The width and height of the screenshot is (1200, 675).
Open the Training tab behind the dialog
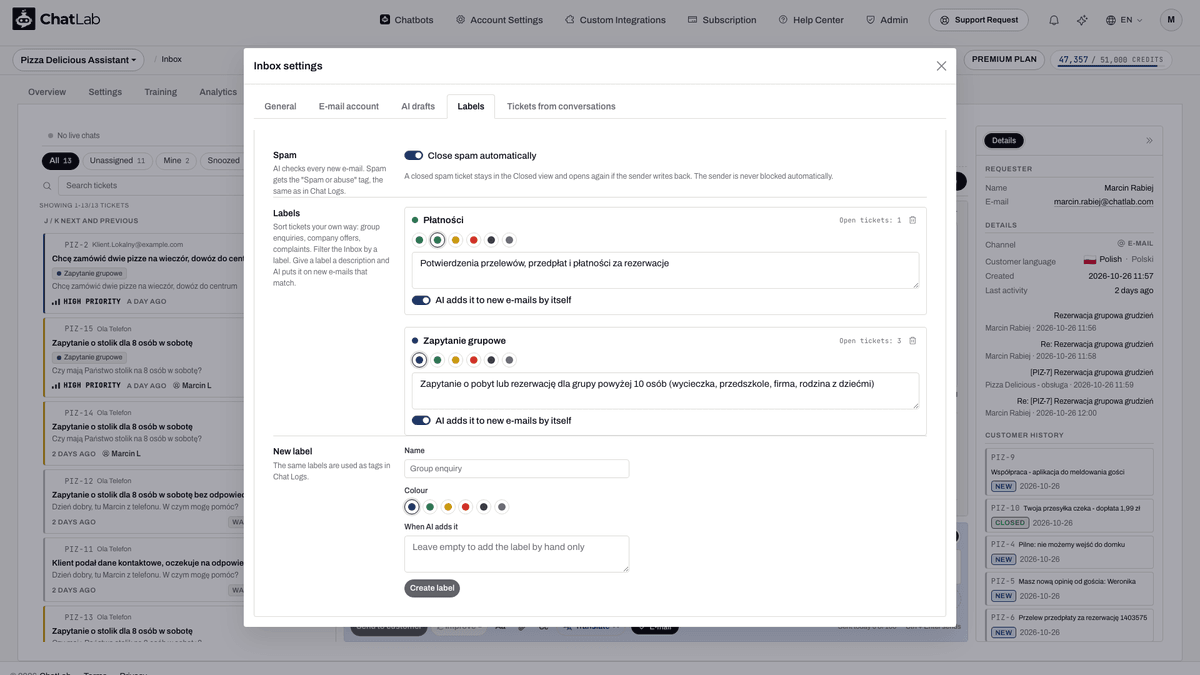coord(160,92)
